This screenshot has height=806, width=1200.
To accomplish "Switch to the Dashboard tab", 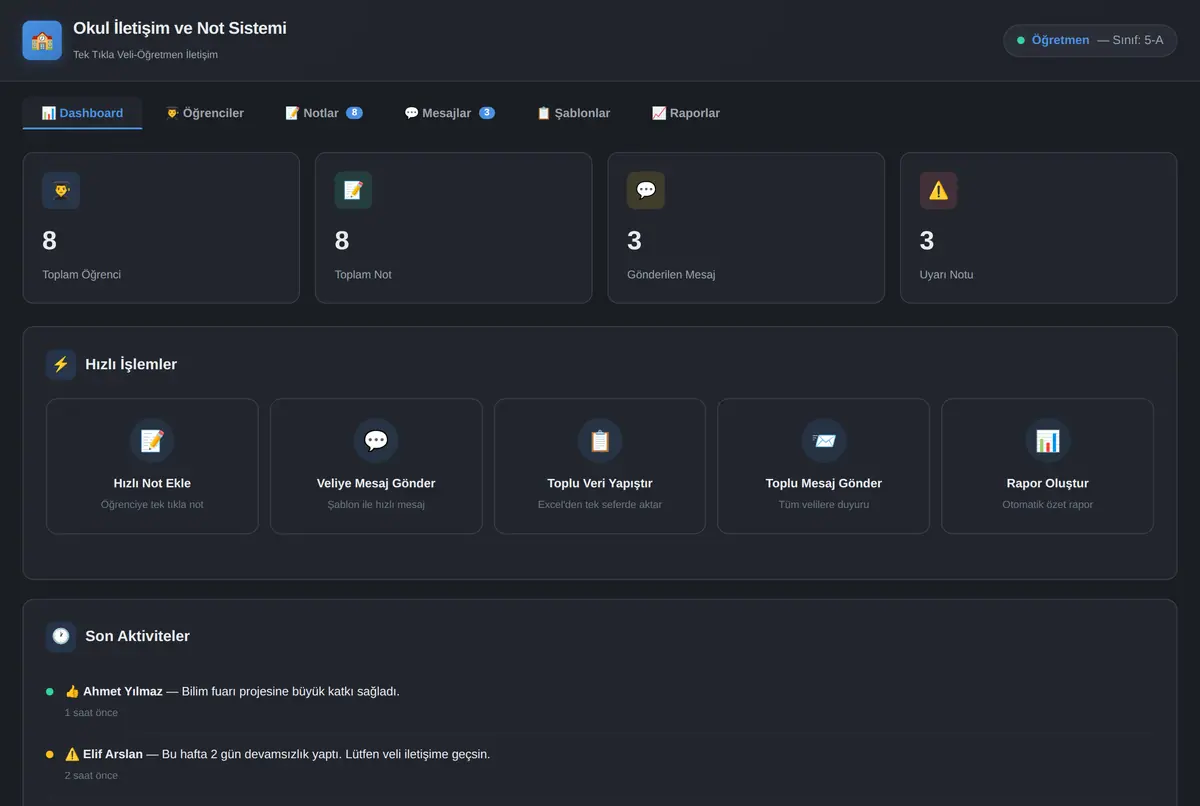I will (x=82, y=113).
